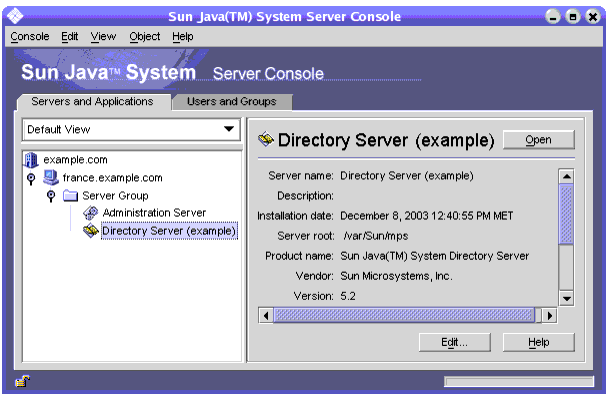Maximize the Server Console window

(573, 16)
